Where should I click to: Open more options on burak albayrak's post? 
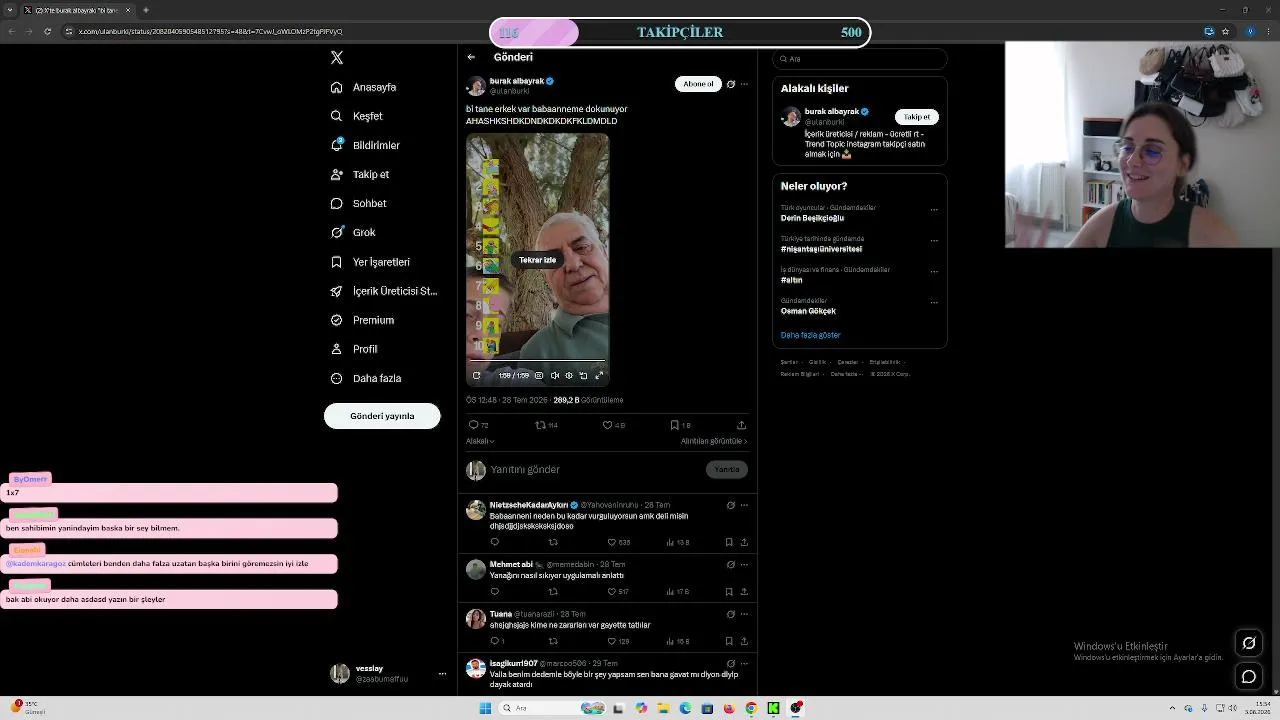tap(744, 84)
